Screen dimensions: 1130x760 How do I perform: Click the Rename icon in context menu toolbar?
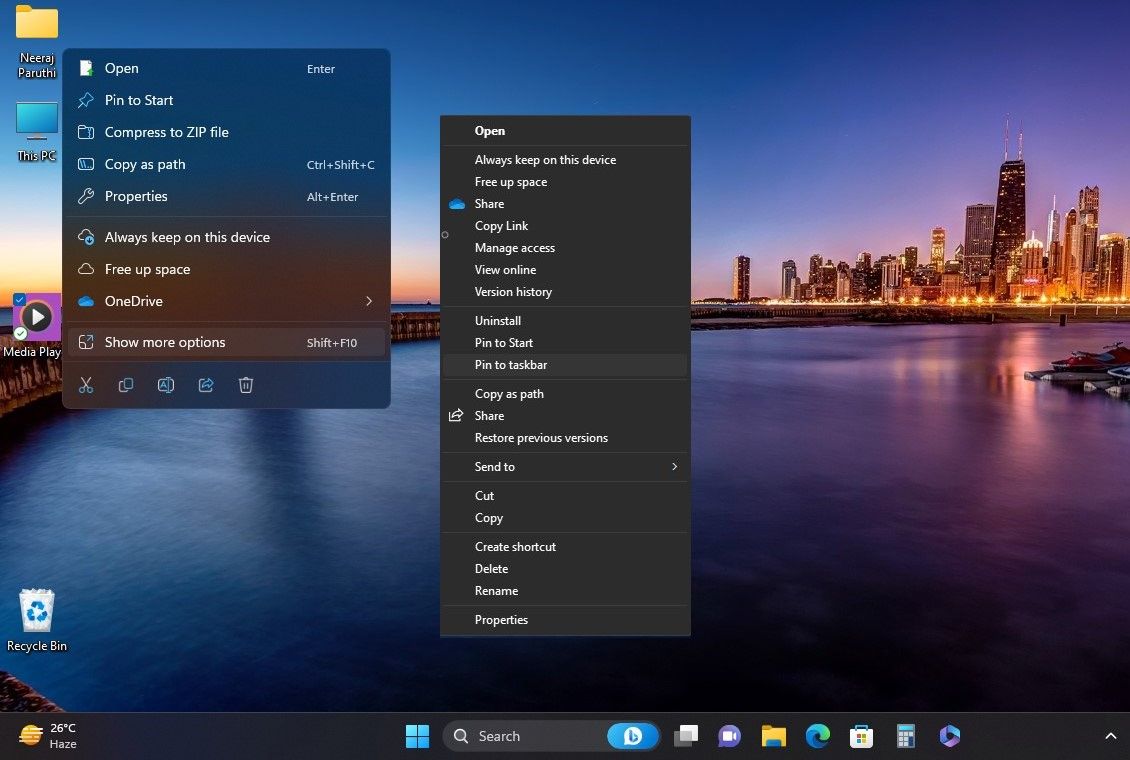166,385
